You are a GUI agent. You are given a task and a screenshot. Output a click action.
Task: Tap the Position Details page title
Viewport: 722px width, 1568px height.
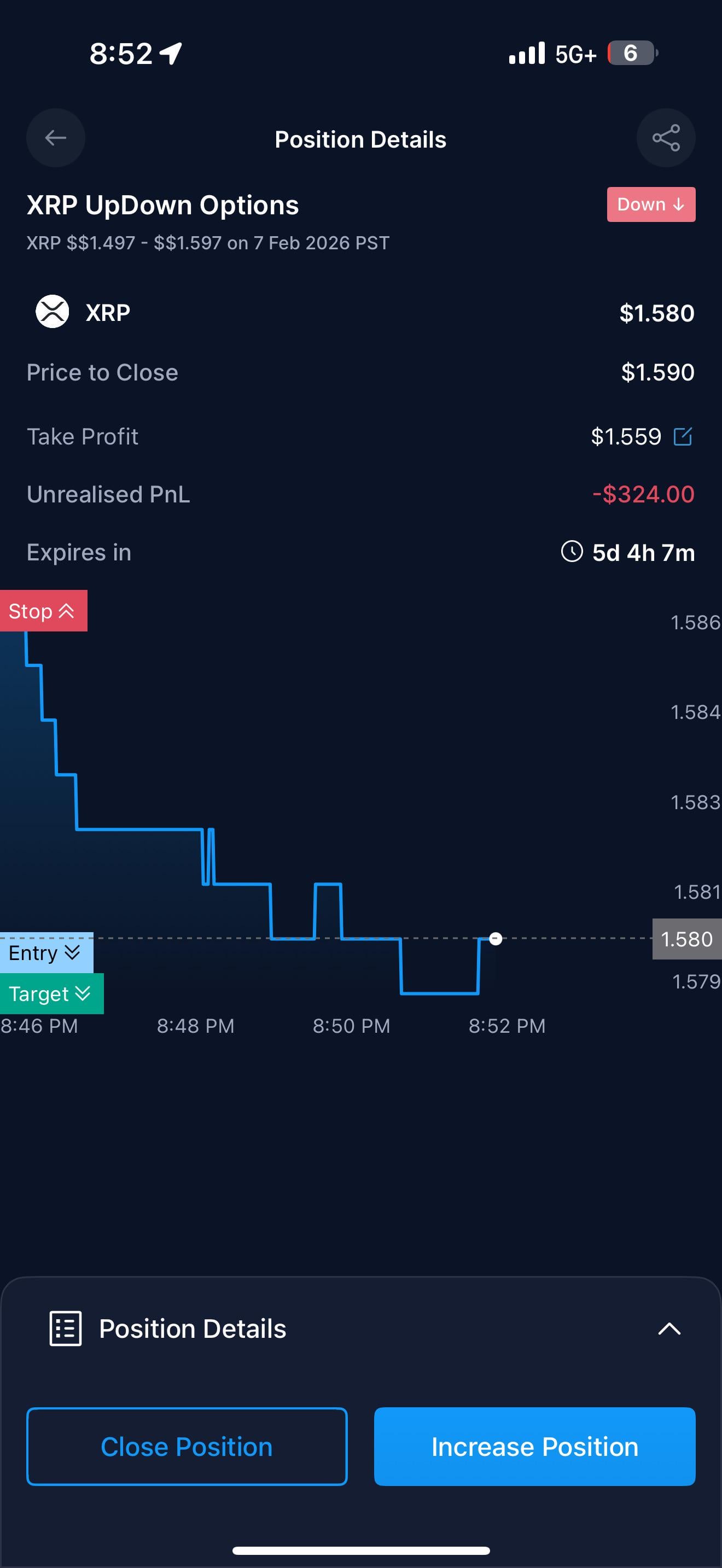[360, 139]
